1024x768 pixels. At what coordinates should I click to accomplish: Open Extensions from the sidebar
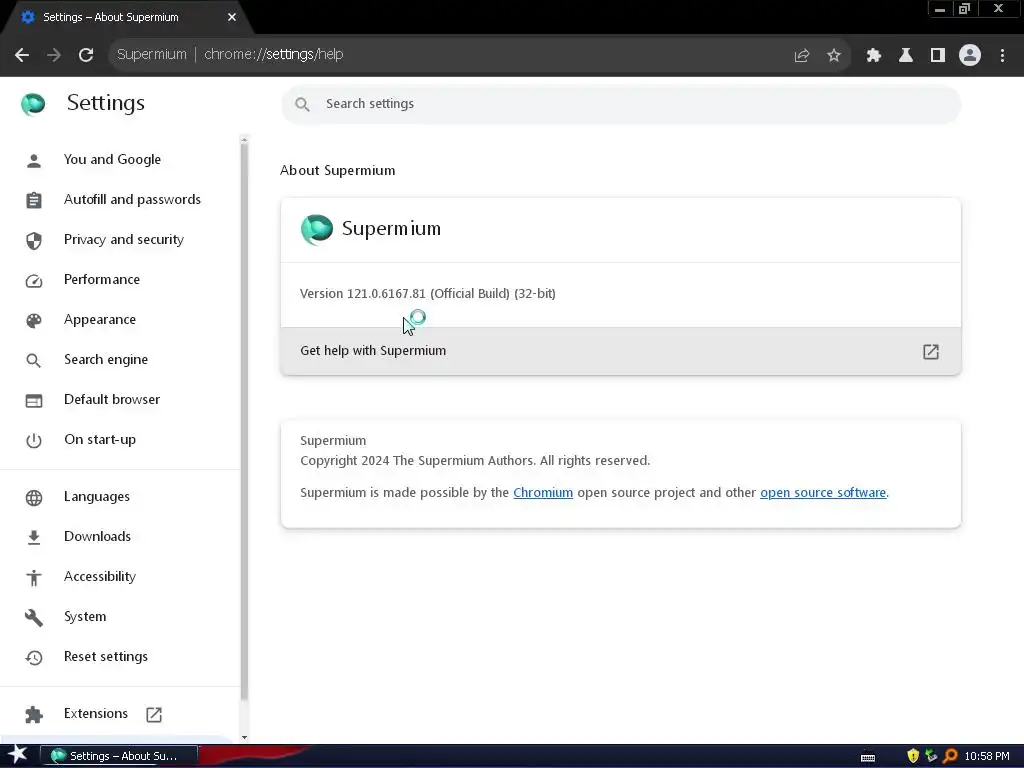coord(96,713)
